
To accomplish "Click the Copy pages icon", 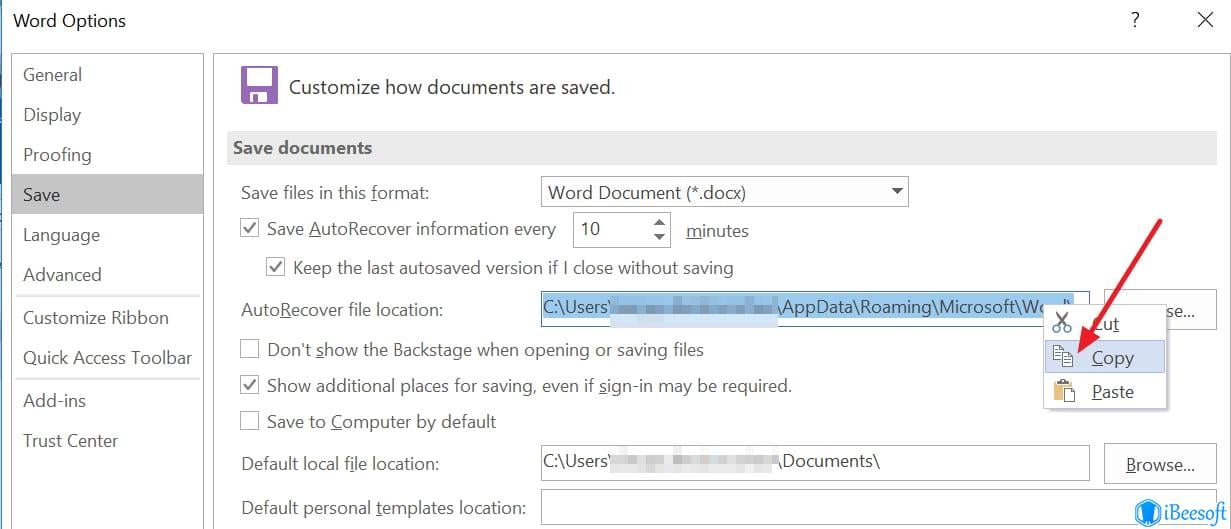I will click(x=1063, y=356).
